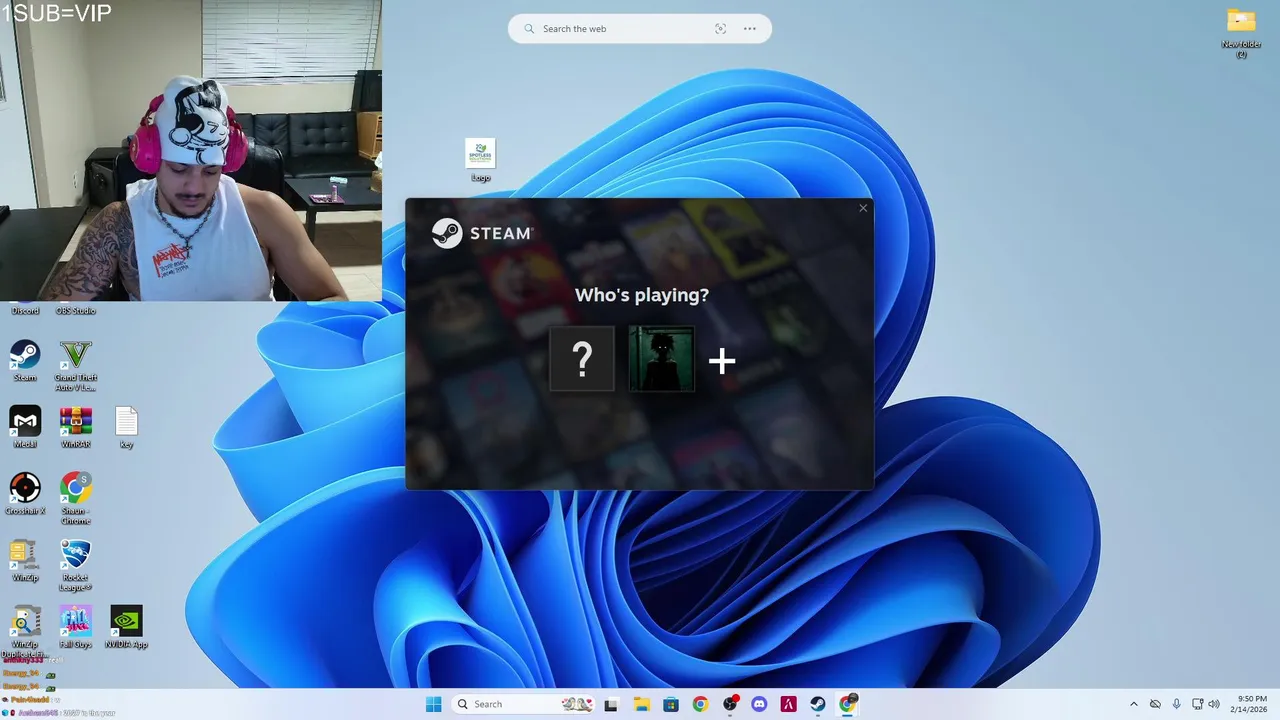Screen dimensions: 1280x720
Task: Launch the Grand Theft Auto V shortcut
Action: [76, 366]
